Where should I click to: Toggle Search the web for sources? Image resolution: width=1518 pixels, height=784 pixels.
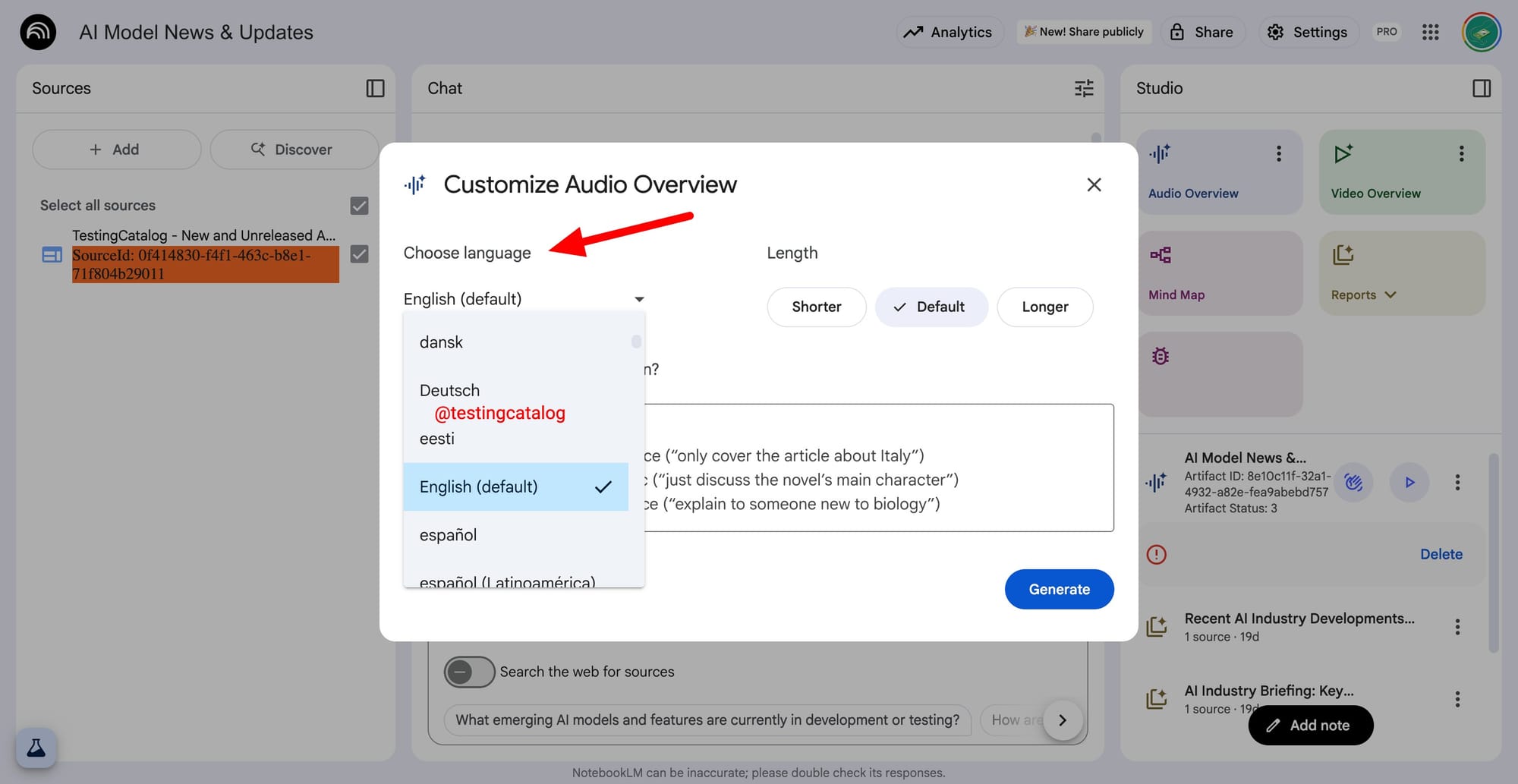469,672
